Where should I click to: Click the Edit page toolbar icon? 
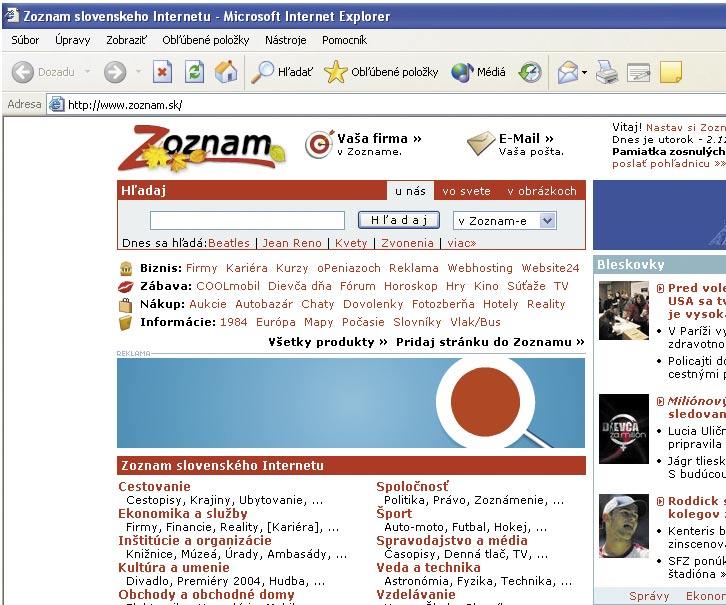pos(638,73)
